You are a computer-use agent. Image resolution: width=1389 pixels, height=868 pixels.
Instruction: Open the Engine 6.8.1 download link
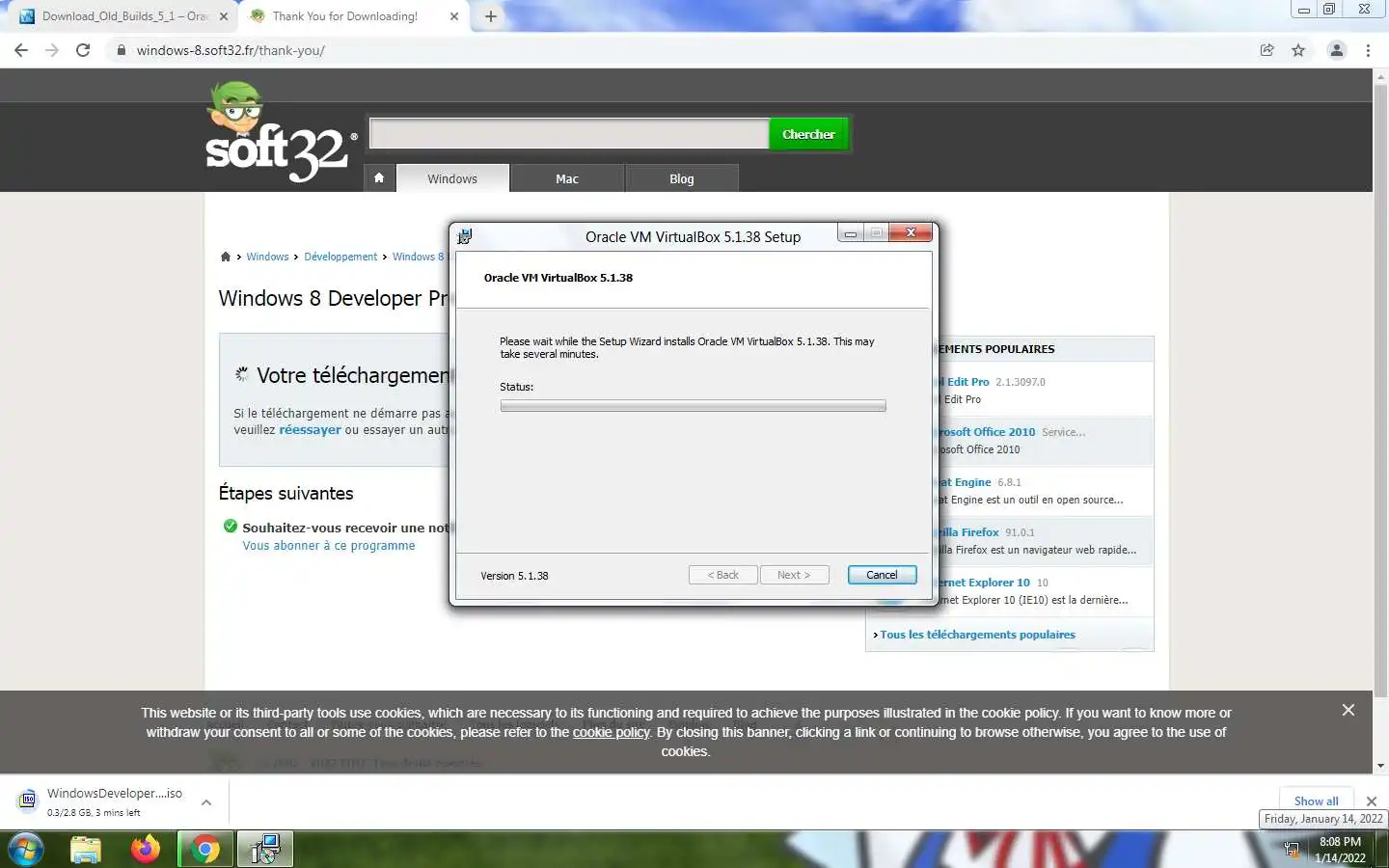click(966, 482)
